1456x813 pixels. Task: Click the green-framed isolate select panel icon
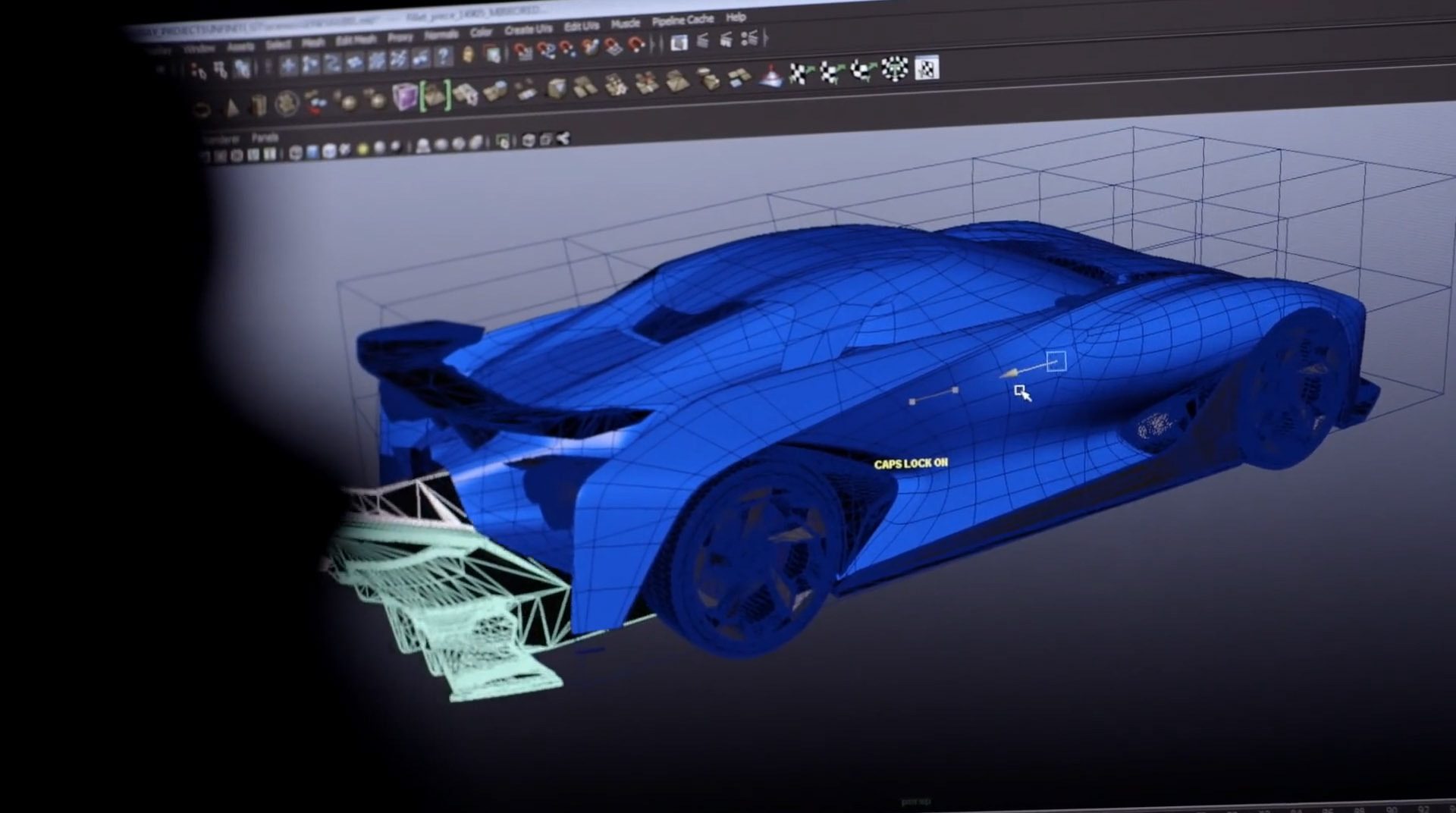[502, 141]
